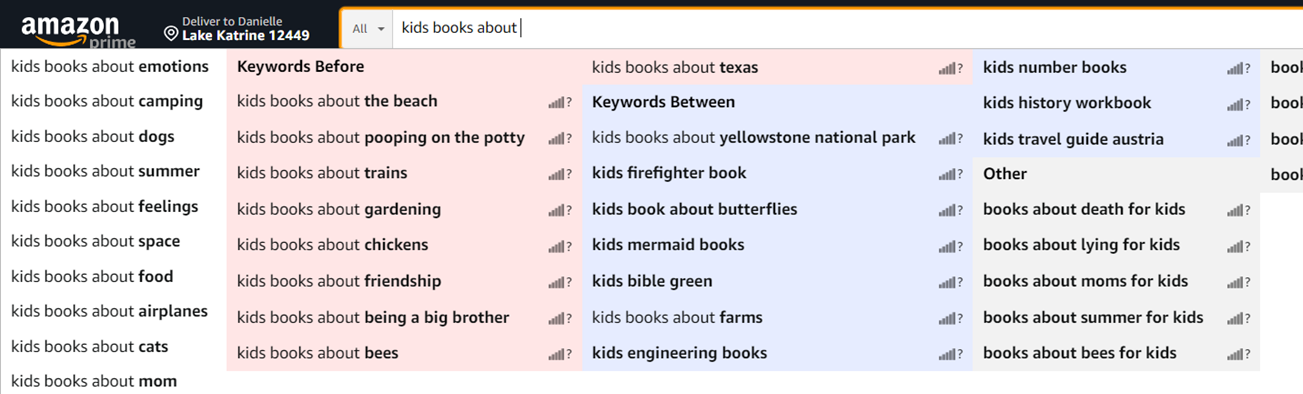1303x394 pixels.
Task: Click the Amazon Prime logo
Action: point(78,30)
